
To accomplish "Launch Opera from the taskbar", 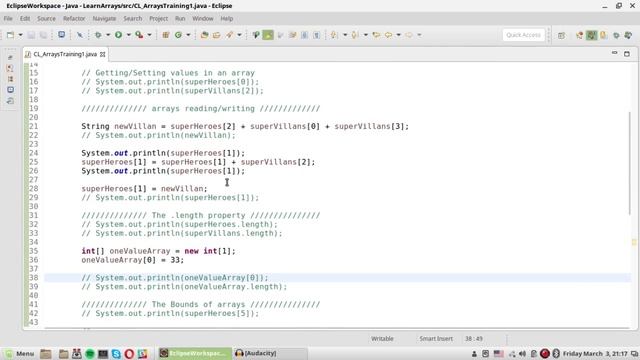I will click(x=129, y=353).
